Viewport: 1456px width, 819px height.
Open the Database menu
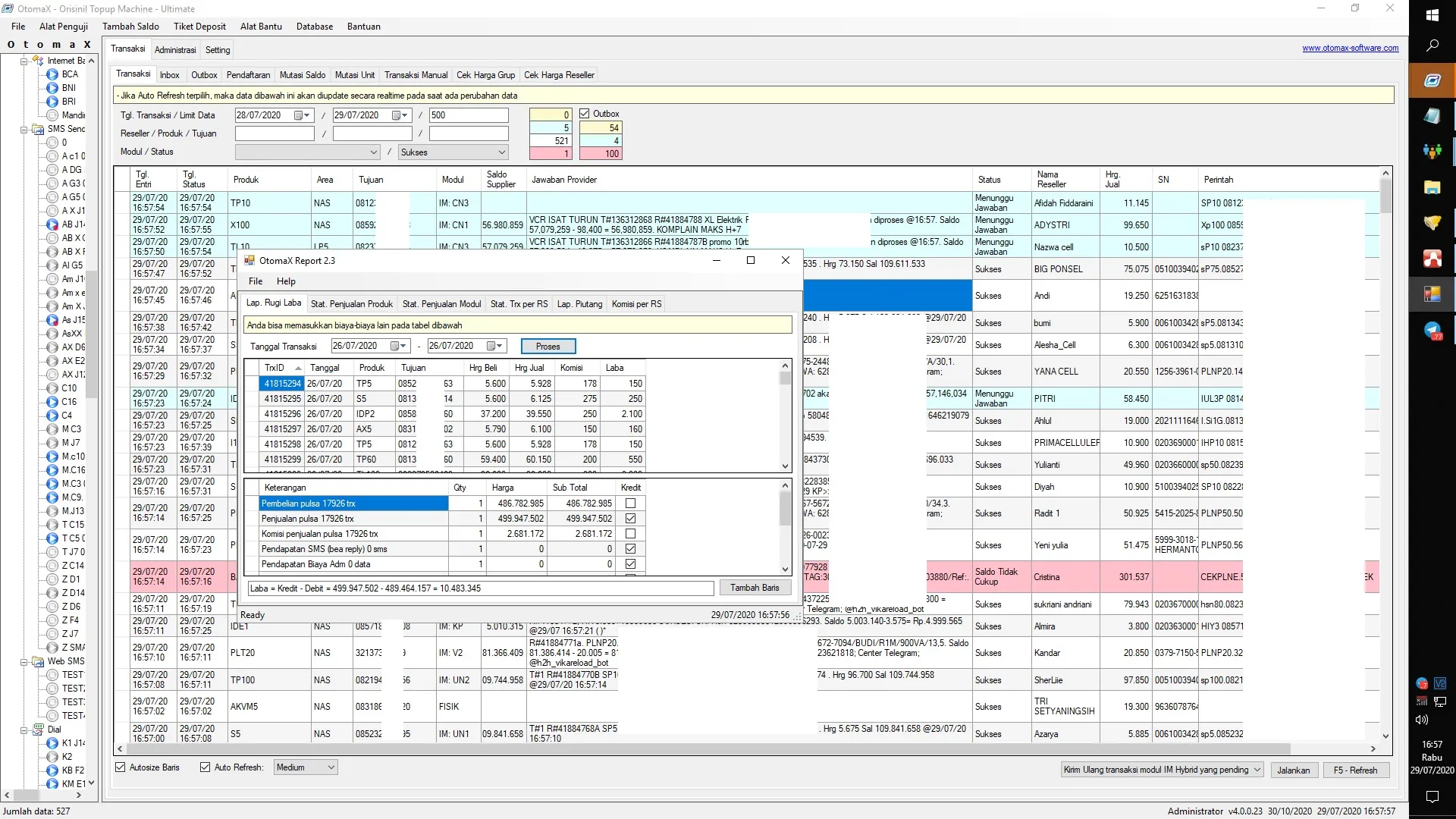[315, 27]
